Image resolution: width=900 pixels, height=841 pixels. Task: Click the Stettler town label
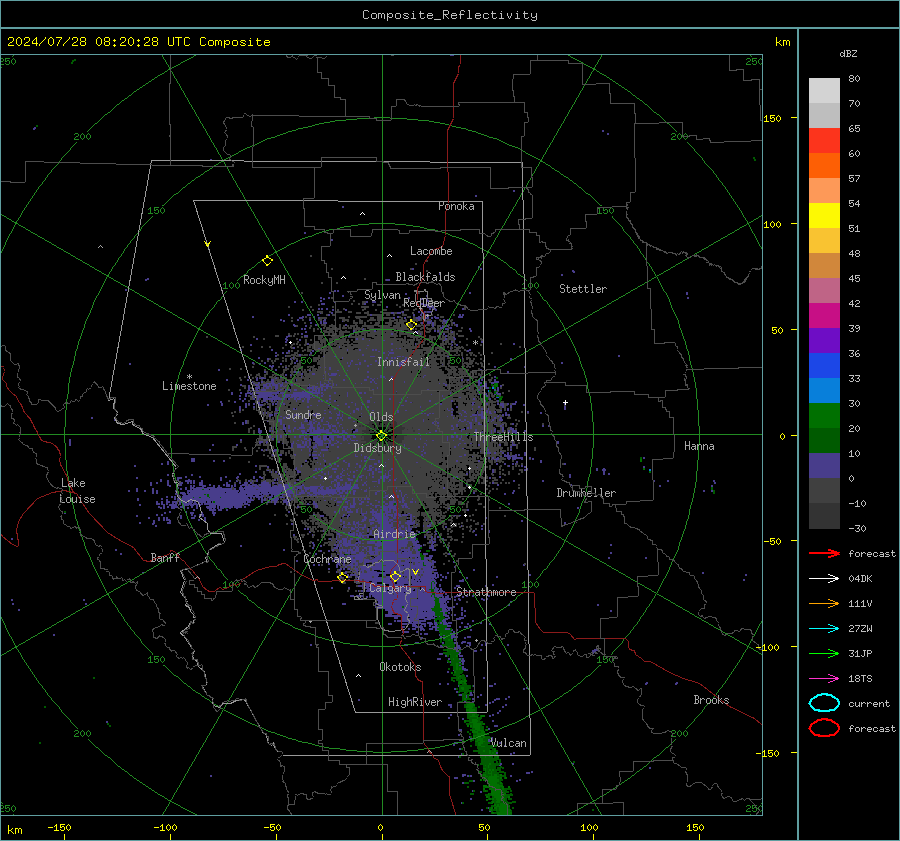(x=583, y=289)
